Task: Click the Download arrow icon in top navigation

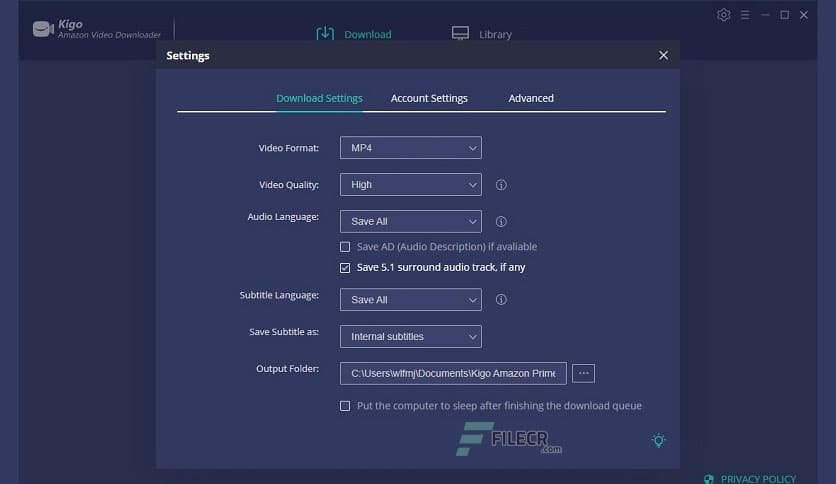Action: point(325,34)
